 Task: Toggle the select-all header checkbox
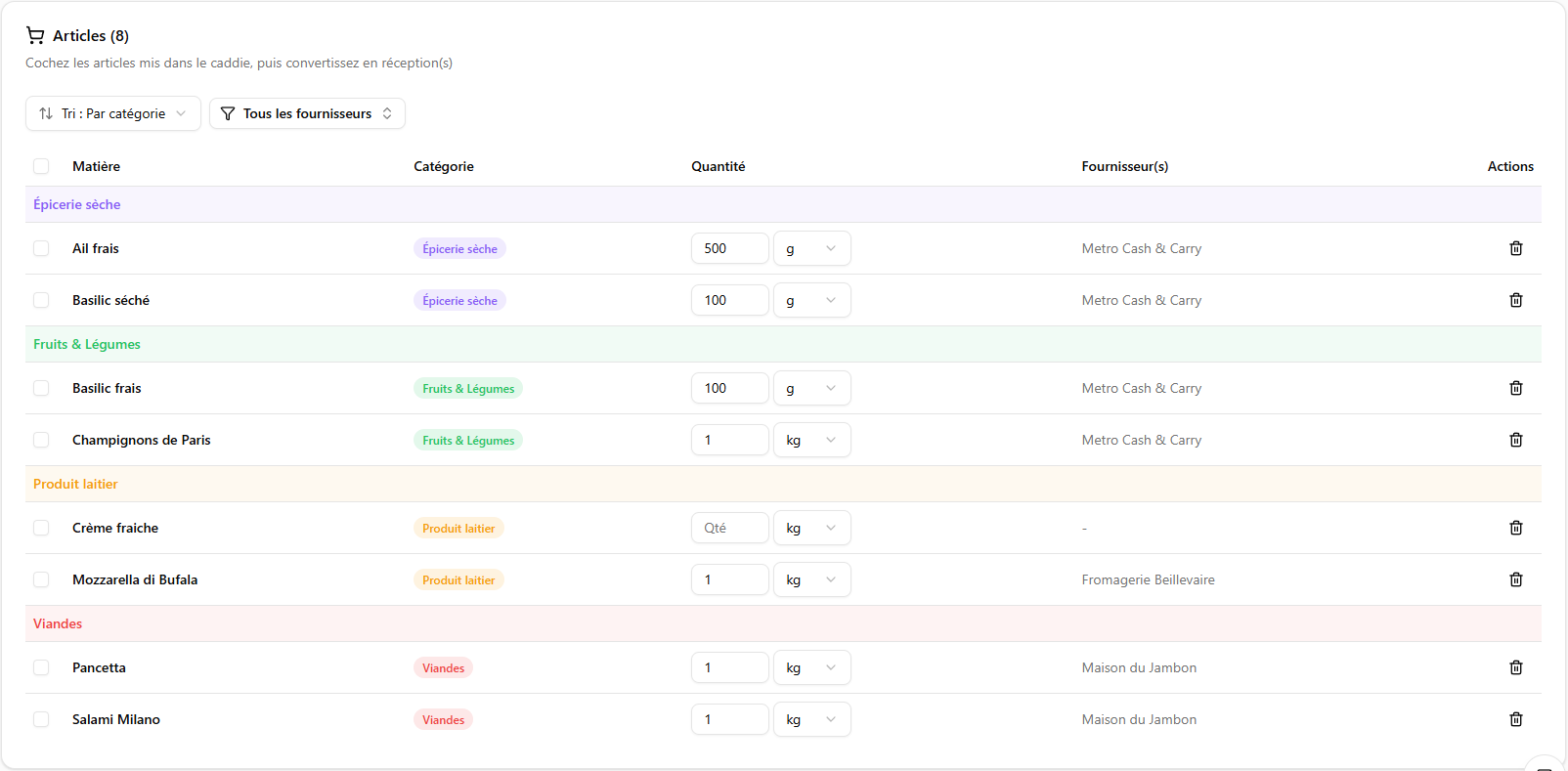coord(41,166)
